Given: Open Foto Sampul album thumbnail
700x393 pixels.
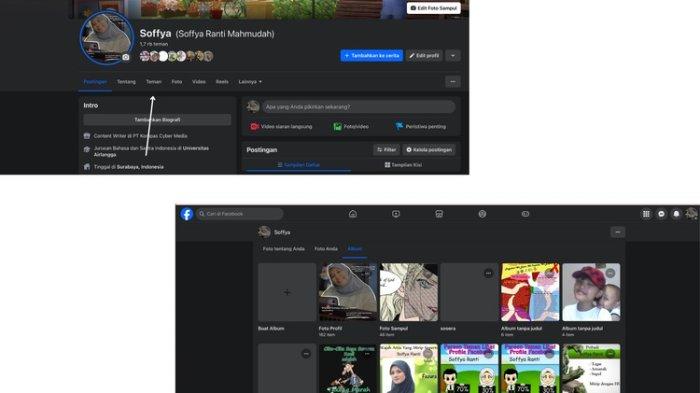Looking at the screenshot, I should click(408, 292).
